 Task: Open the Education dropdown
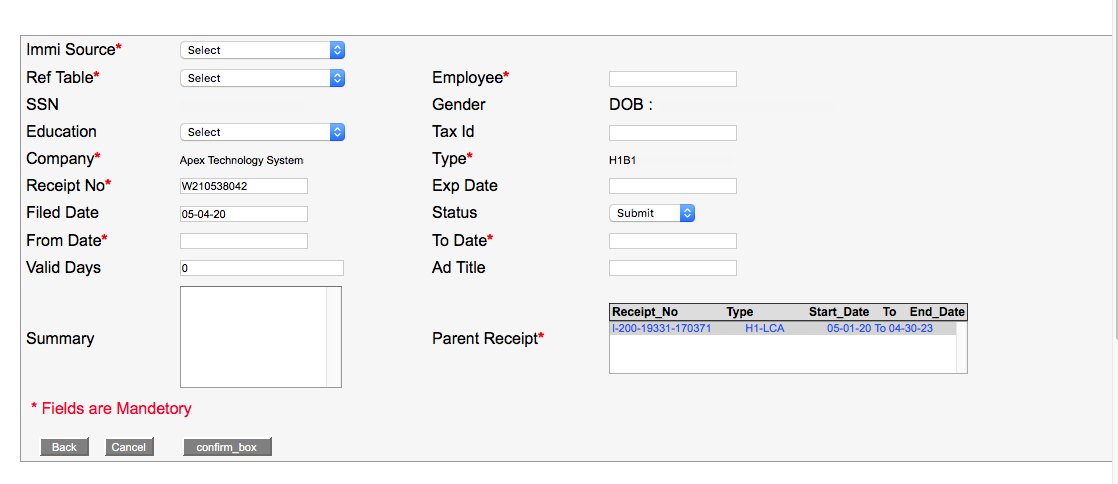262,132
